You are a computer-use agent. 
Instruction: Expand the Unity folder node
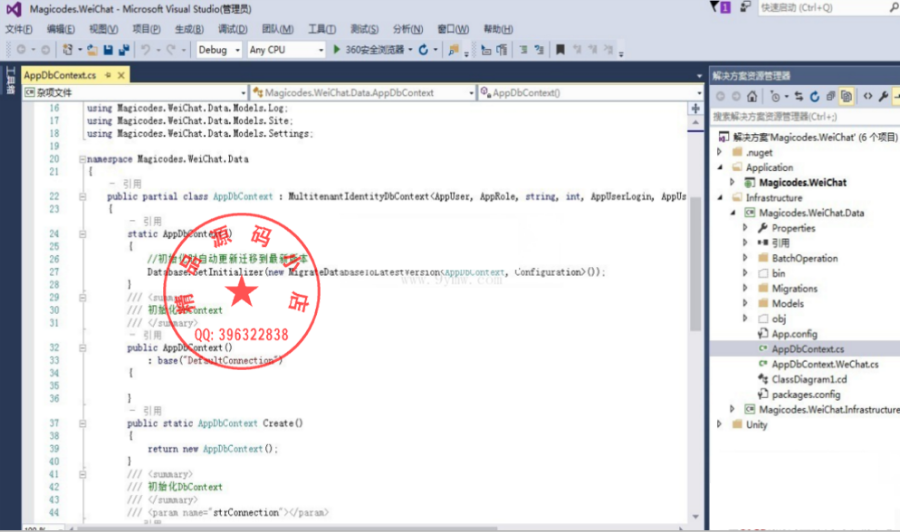coord(719,424)
